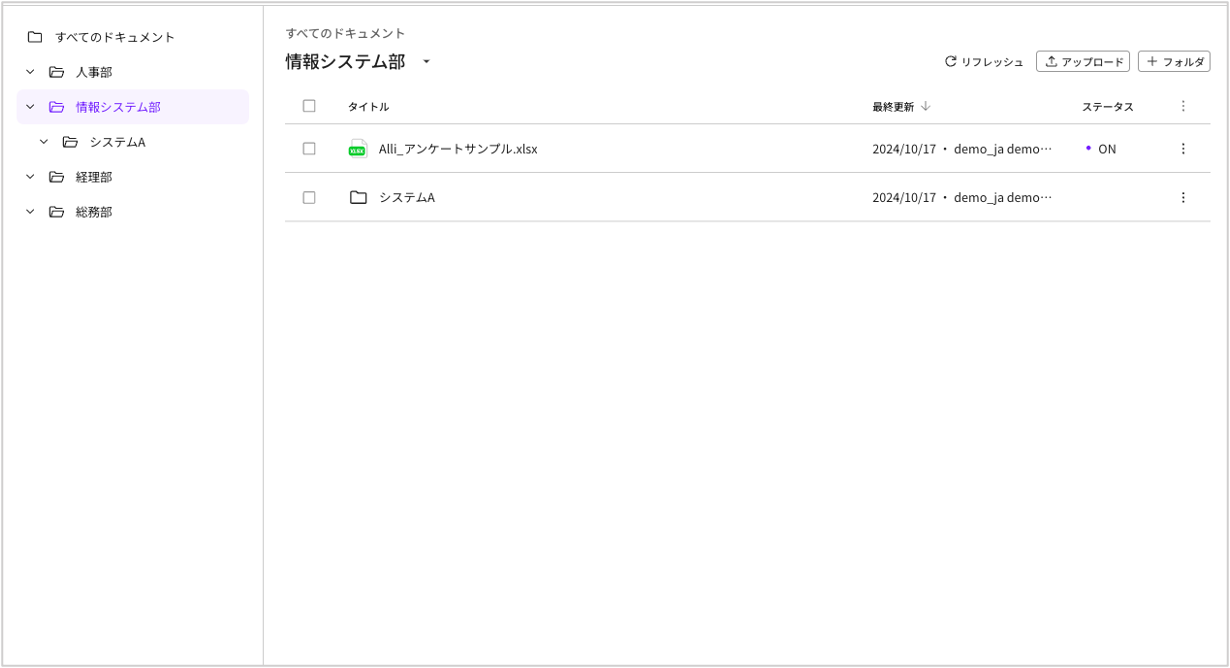The image size is (1230, 668).
Task: Click the フォルダ create button
Action: pyautogui.click(x=1174, y=62)
